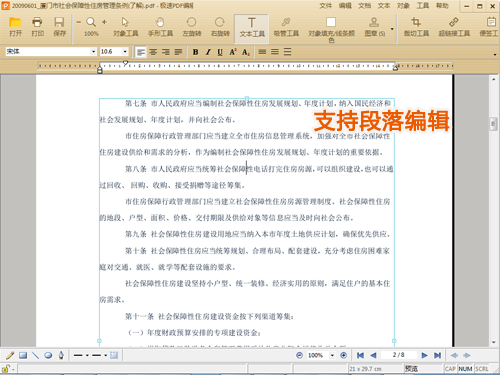The height and width of the screenshot is (375, 500).
Task: Go to the first page
Action: (360, 355)
